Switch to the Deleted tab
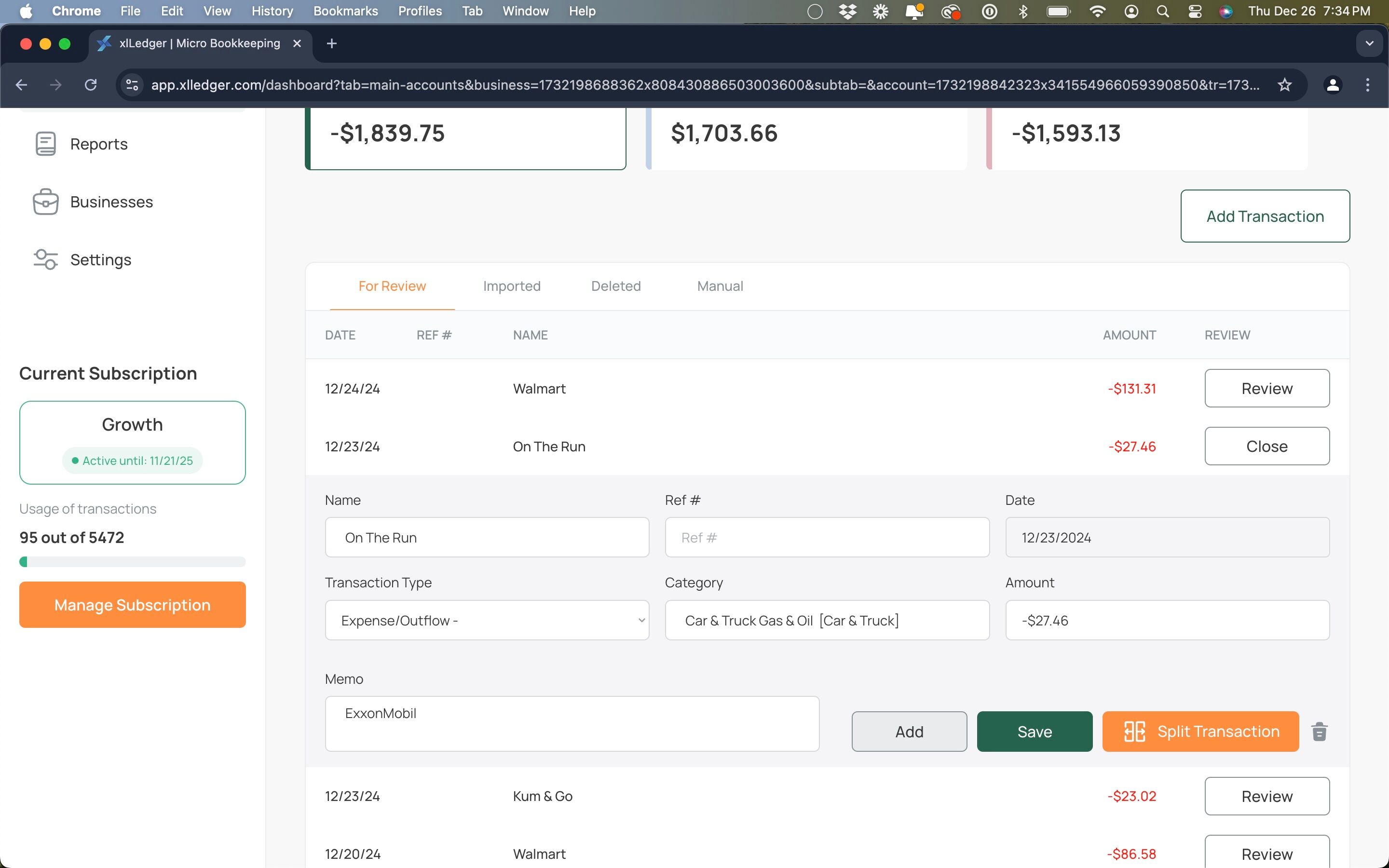The height and width of the screenshot is (868, 1389). (x=616, y=286)
